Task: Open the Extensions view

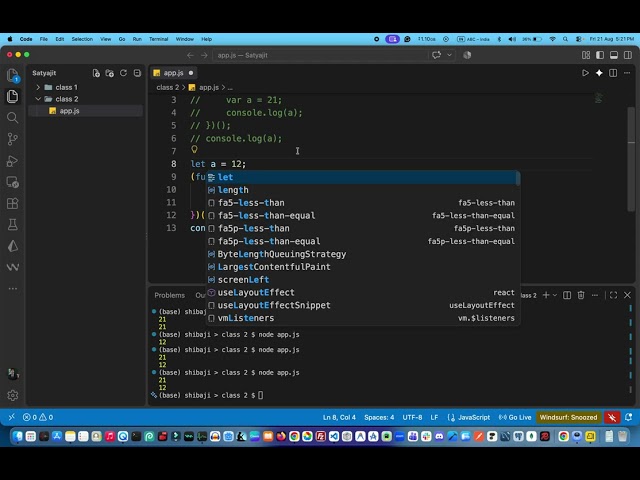Action: click(x=13, y=203)
